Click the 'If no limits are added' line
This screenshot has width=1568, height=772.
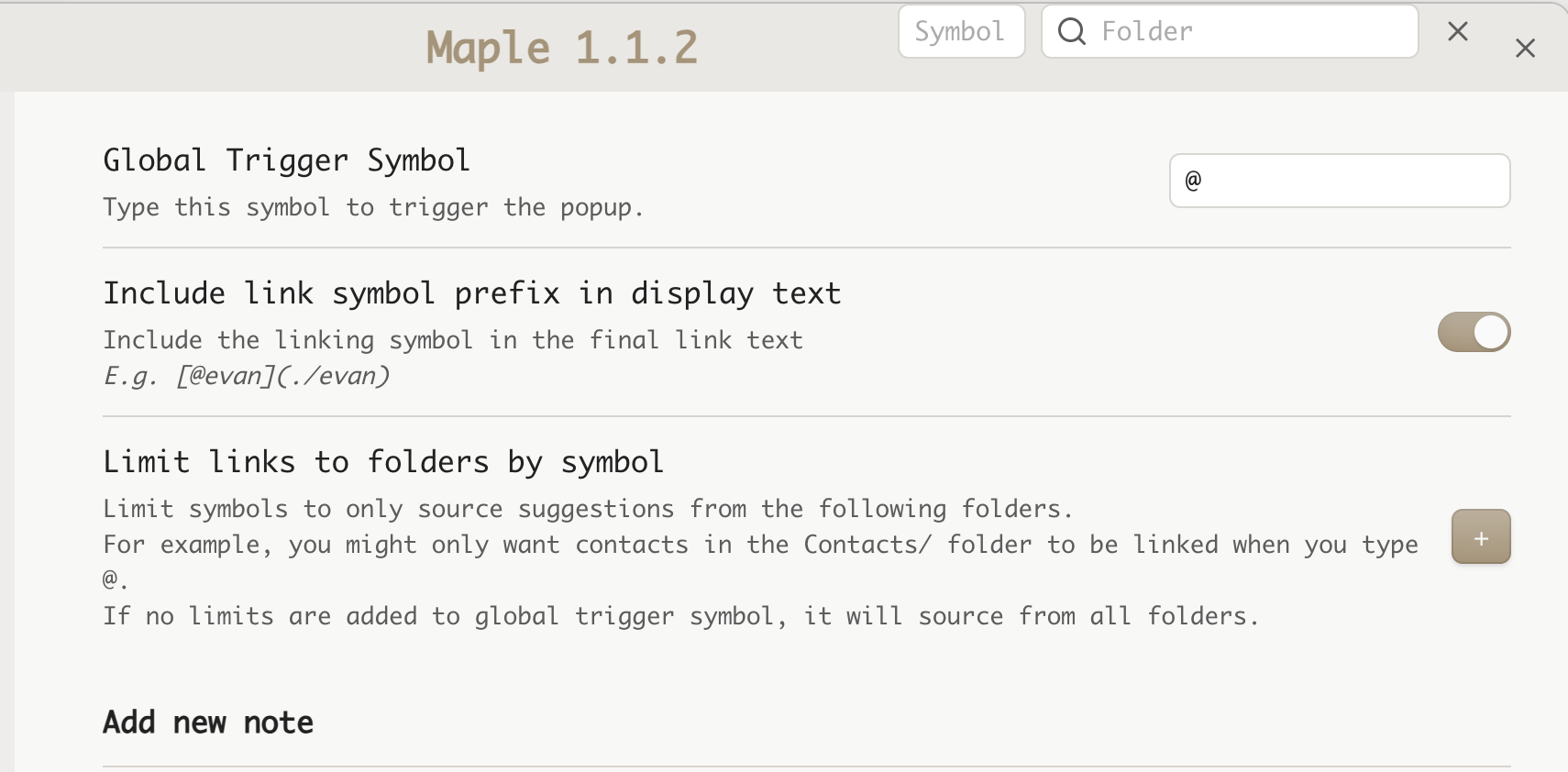coord(679,616)
